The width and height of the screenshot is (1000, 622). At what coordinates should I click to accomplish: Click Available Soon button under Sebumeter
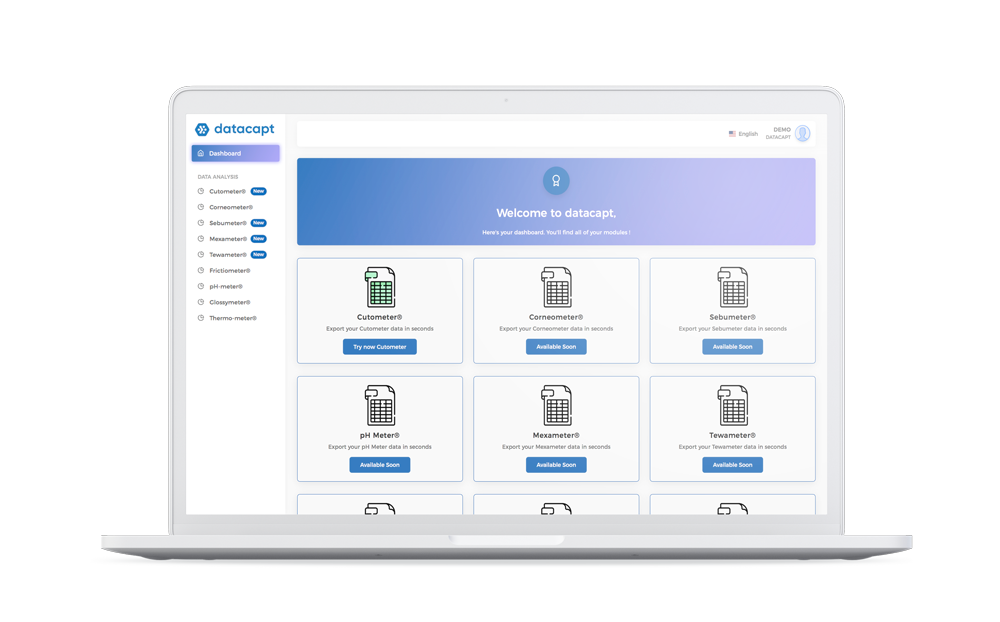(x=733, y=347)
